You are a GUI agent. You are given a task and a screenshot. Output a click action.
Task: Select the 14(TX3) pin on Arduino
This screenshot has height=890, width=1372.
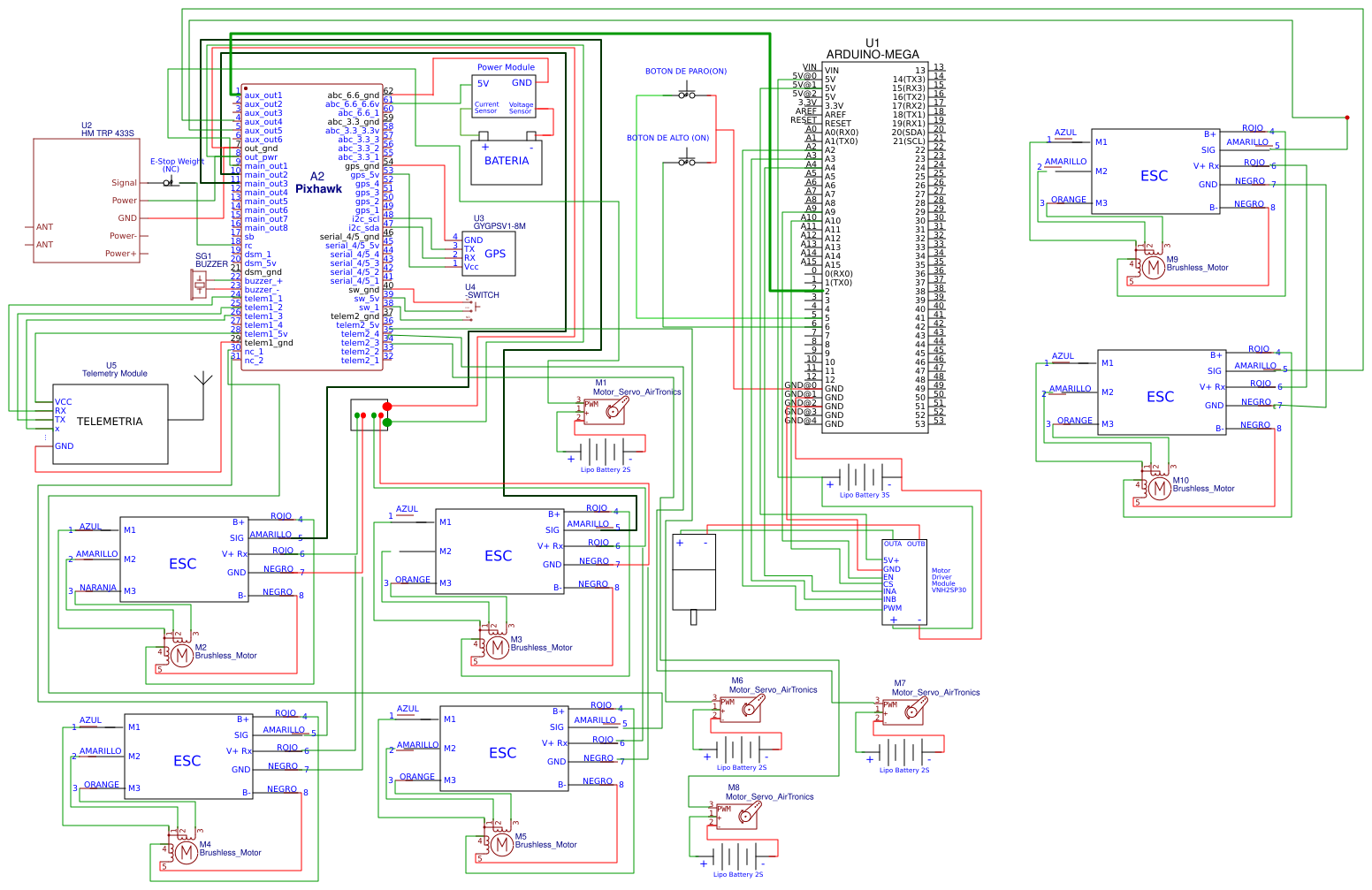coord(909,80)
